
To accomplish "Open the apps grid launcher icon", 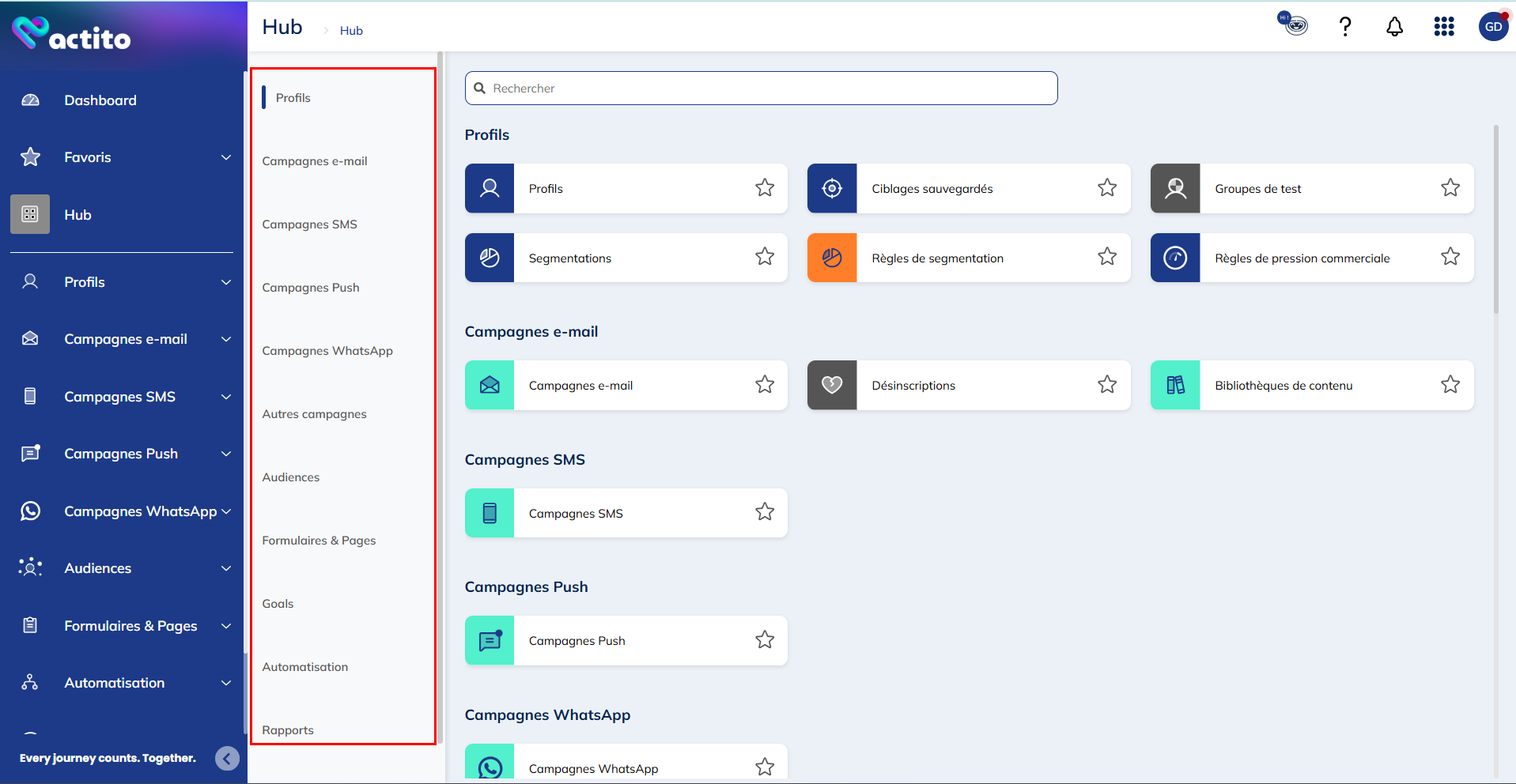I will click(1443, 27).
